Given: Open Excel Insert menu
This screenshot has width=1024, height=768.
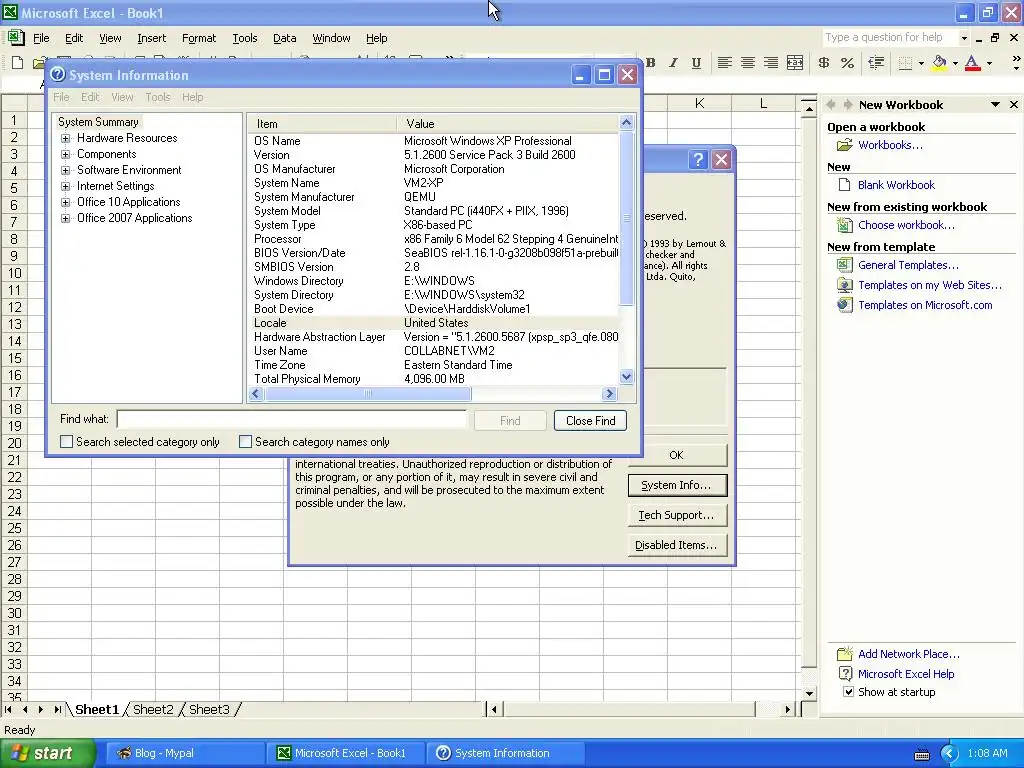Looking at the screenshot, I should tap(152, 38).
